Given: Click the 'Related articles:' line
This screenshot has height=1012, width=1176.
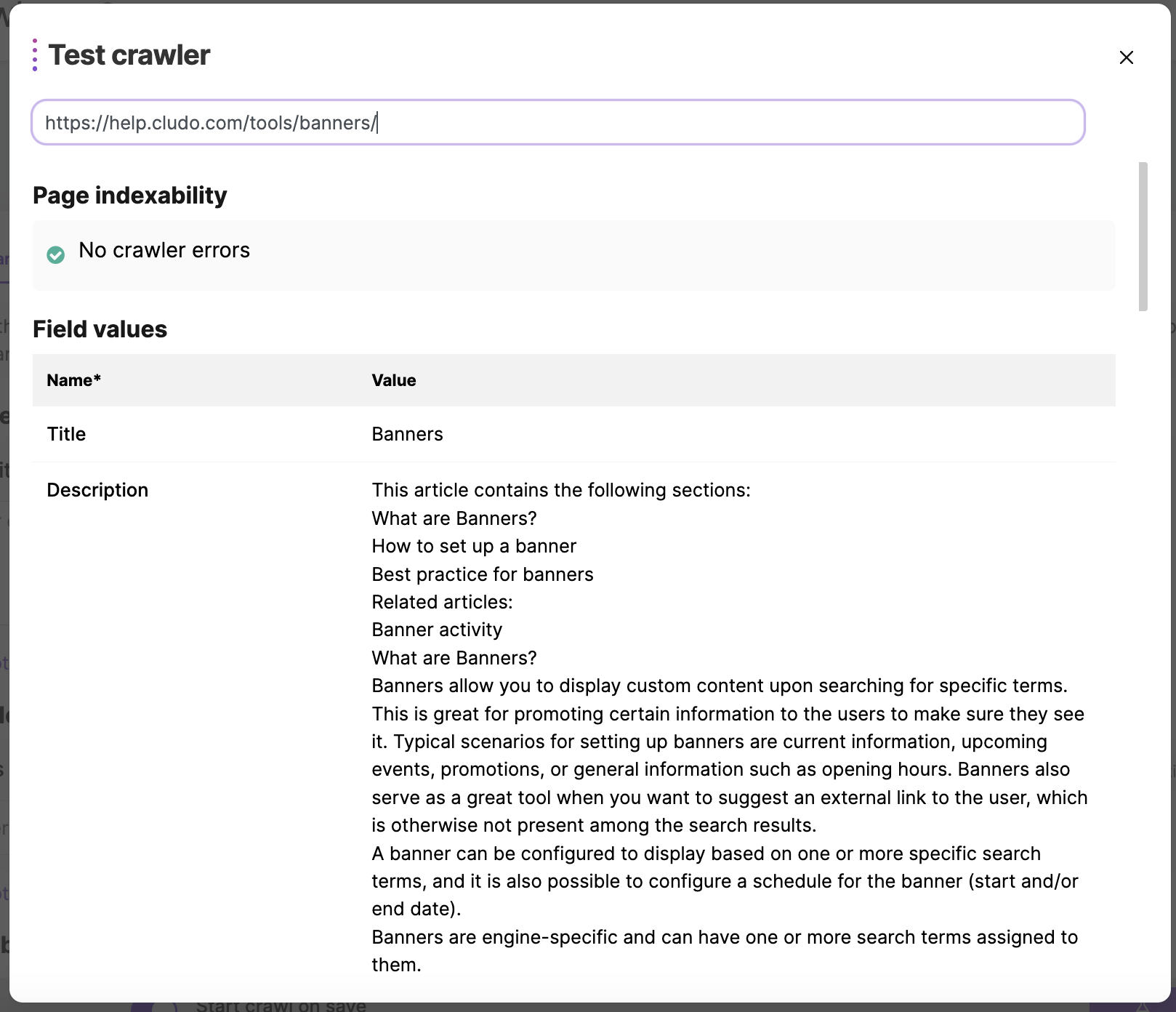Looking at the screenshot, I should (443, 602).
